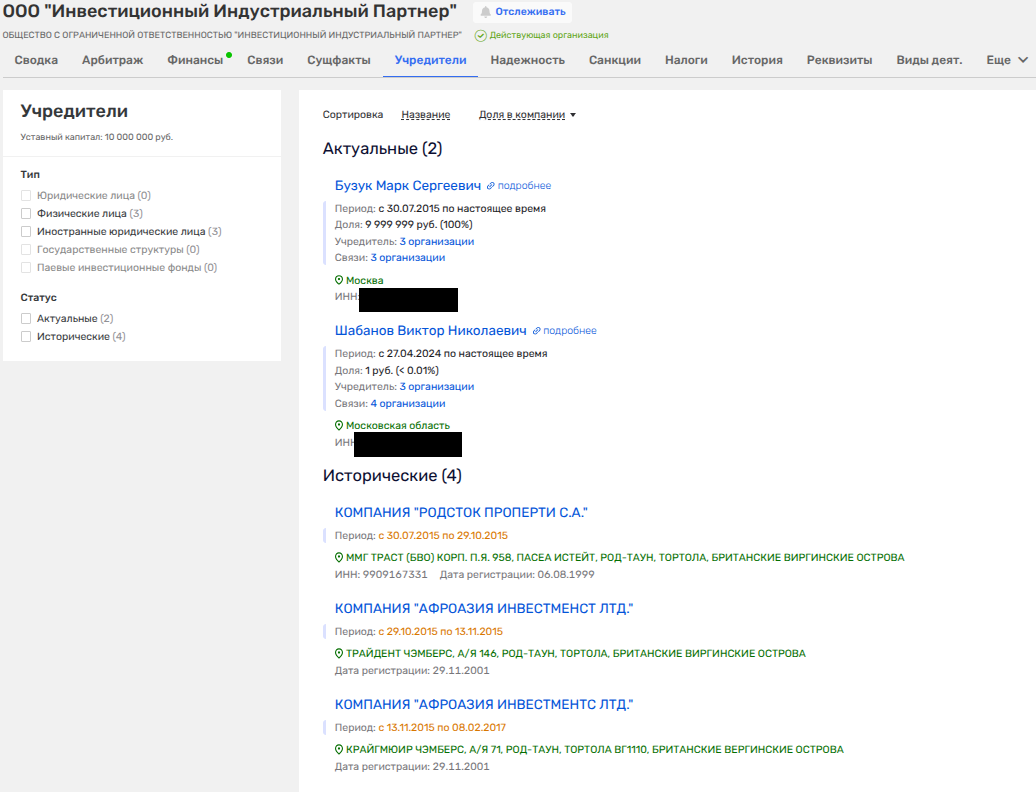Click the green checkmark status icon
The image size is (1036, 792).
point(480,36)
